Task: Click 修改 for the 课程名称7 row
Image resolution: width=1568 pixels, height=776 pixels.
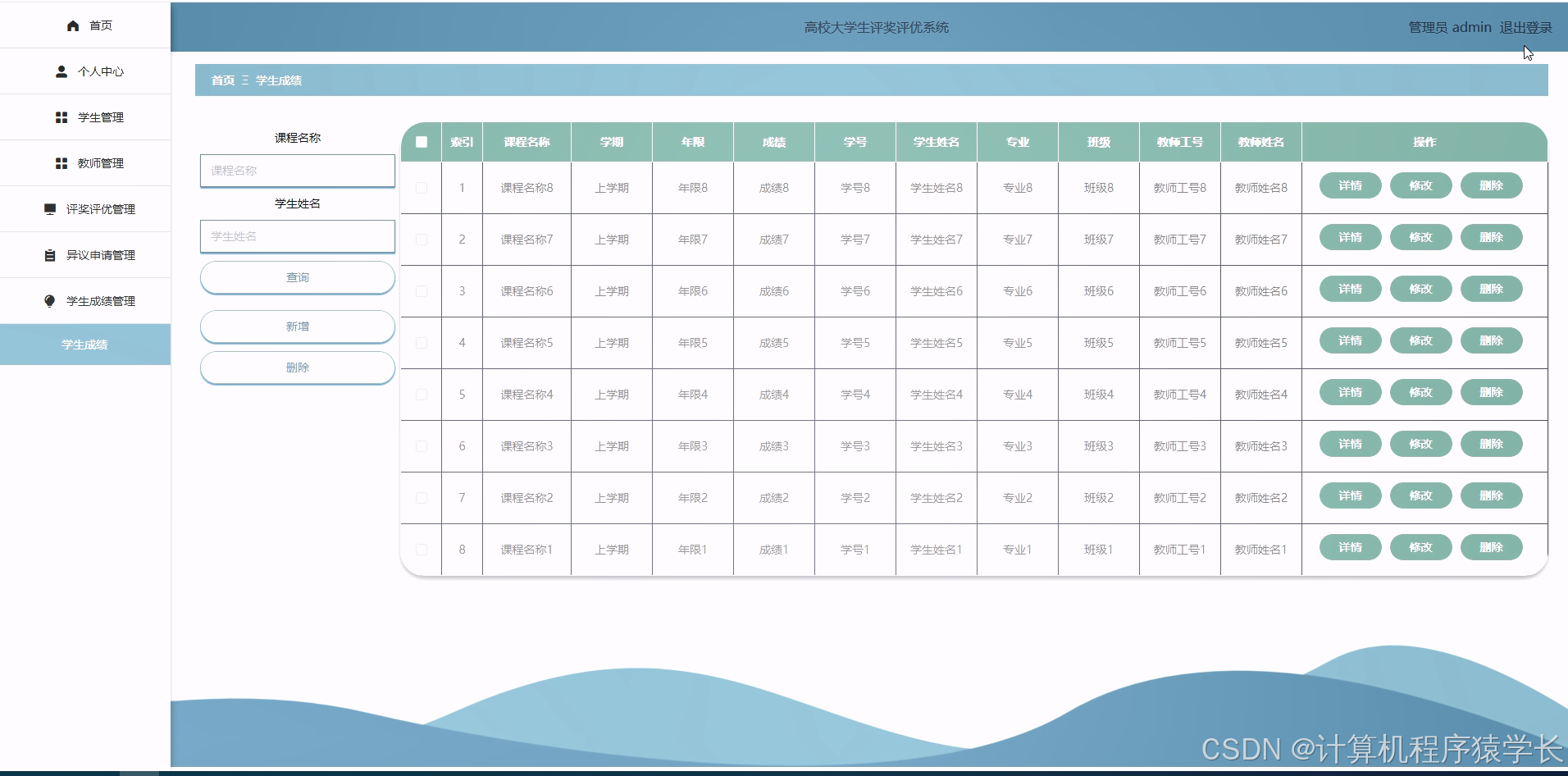Action: pyautogui.click(x=1420, y=237)
